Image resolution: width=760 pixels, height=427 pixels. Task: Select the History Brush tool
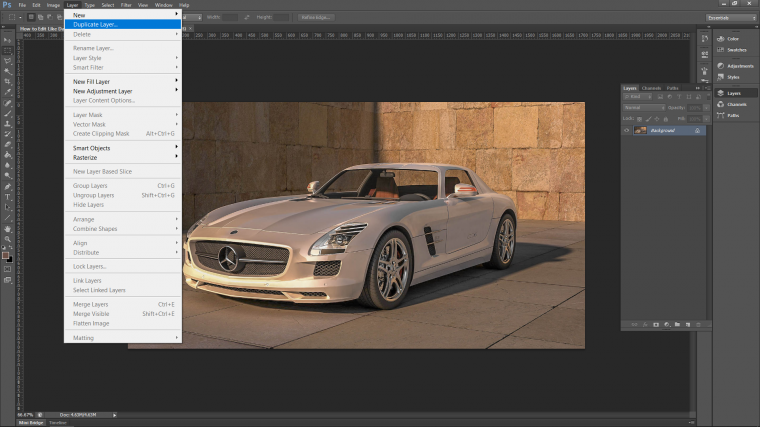(x=7, y=134)
